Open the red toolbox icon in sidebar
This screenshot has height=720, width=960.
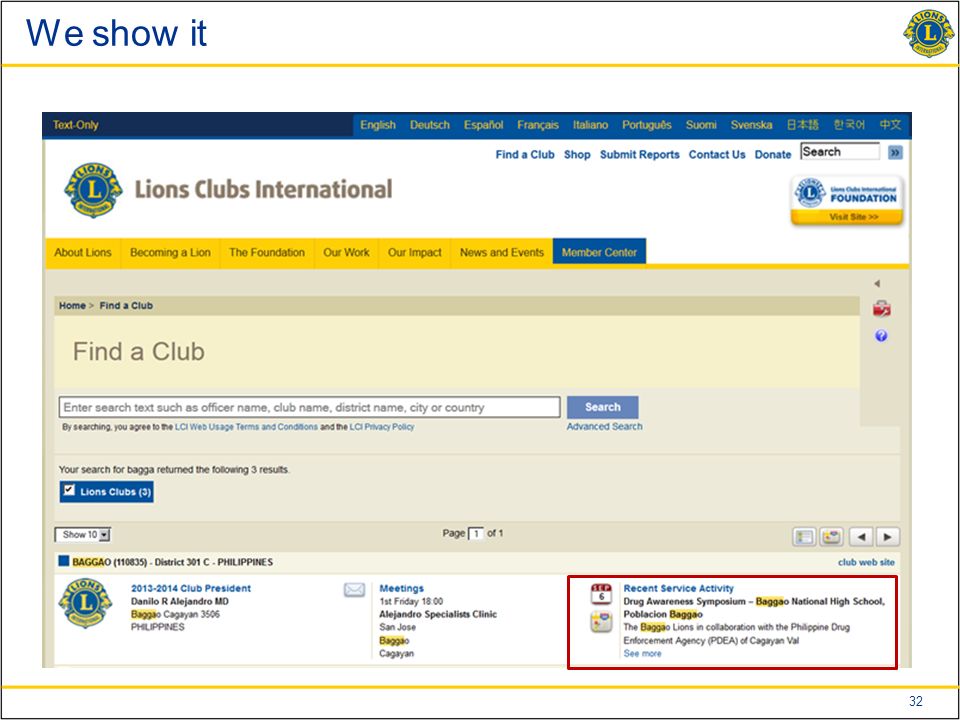pos(881,309)
